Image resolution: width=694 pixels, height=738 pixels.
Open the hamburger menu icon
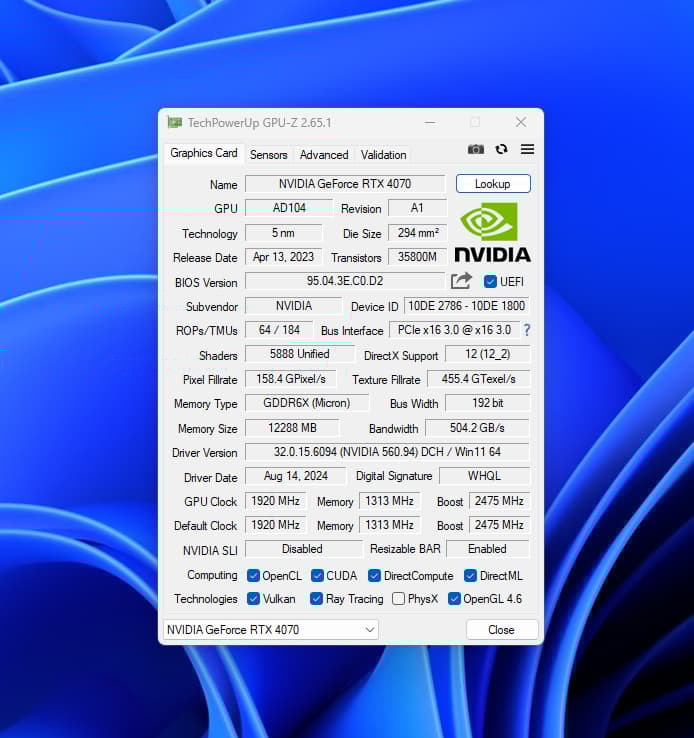point(527,149)
